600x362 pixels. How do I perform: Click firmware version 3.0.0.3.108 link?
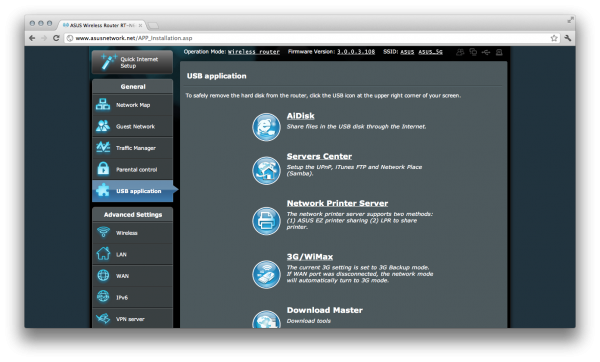pyautogui.click(x=356, y=52)
